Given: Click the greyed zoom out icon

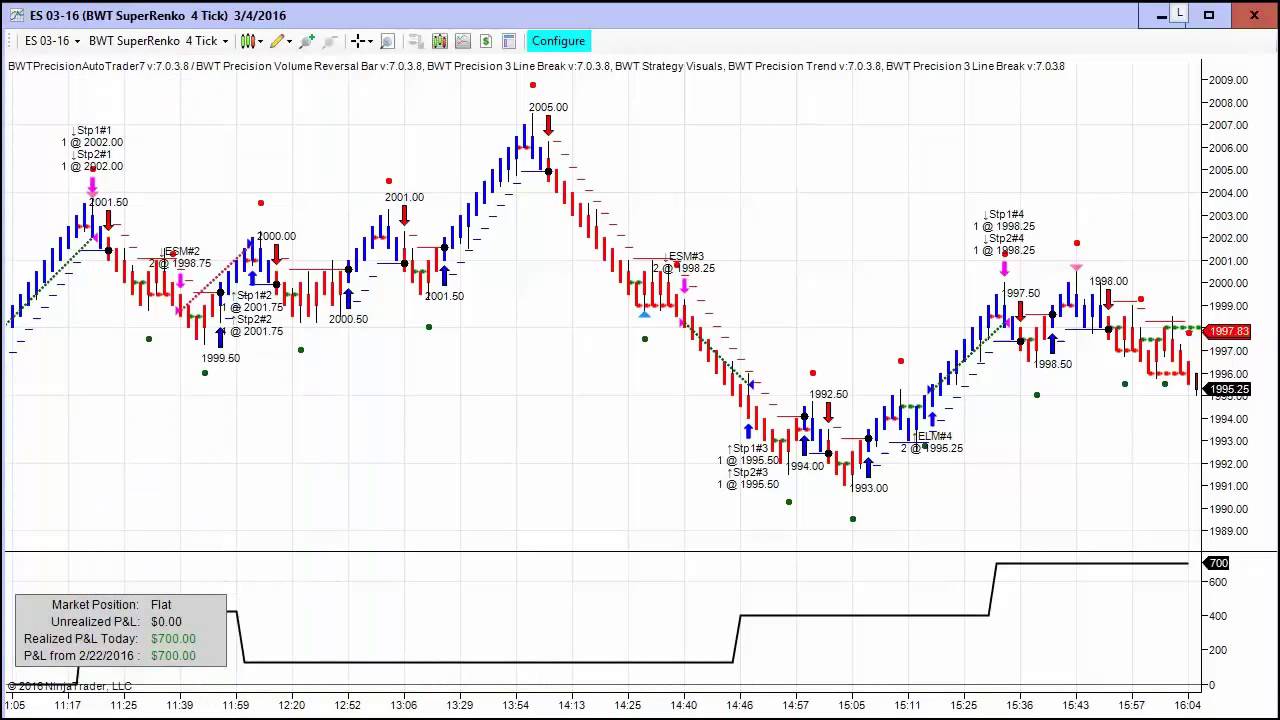Looking at the screenshot, I should [330, 41].
